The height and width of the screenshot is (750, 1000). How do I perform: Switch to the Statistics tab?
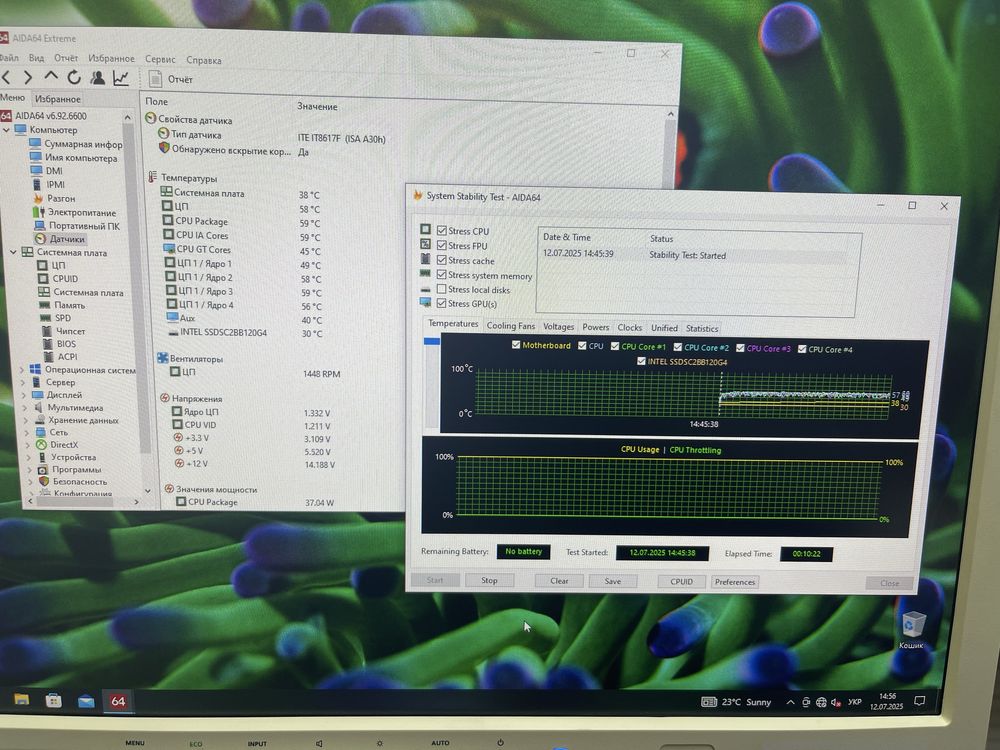click(x=702, y=328)
